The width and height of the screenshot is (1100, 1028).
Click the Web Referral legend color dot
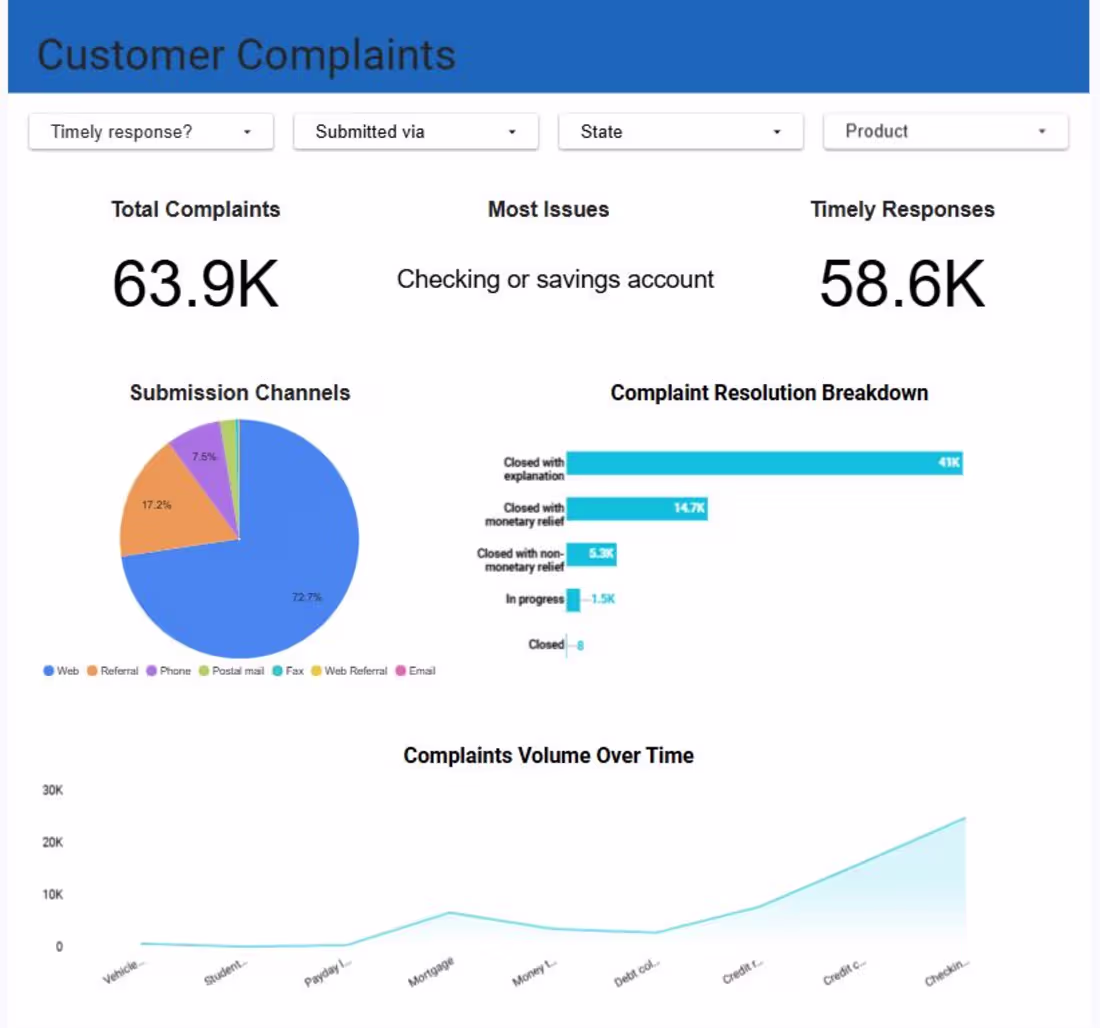point(317,670)
